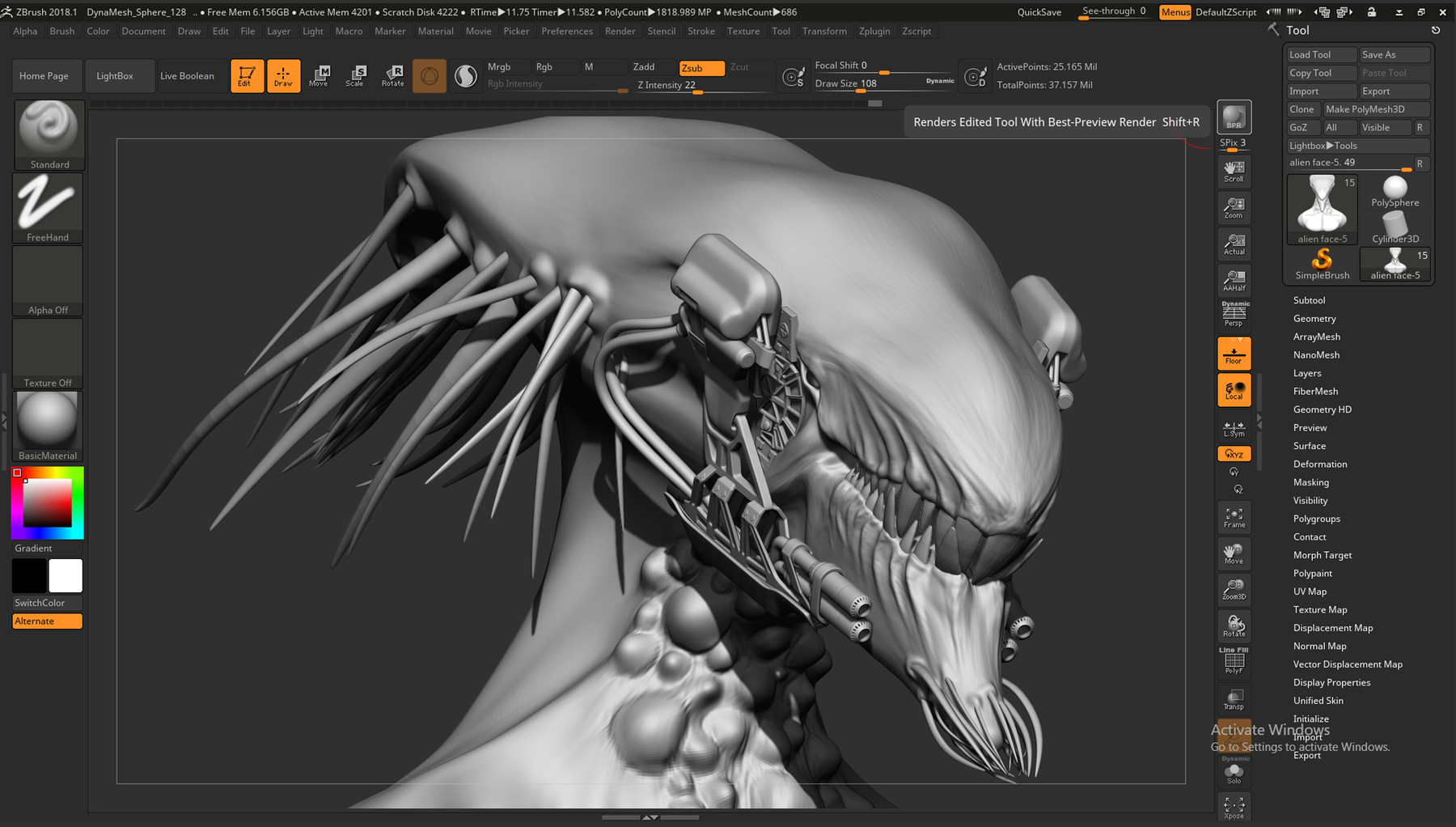Toggle Edit mode
The image size is (1456, 827).
click(248, 75)
